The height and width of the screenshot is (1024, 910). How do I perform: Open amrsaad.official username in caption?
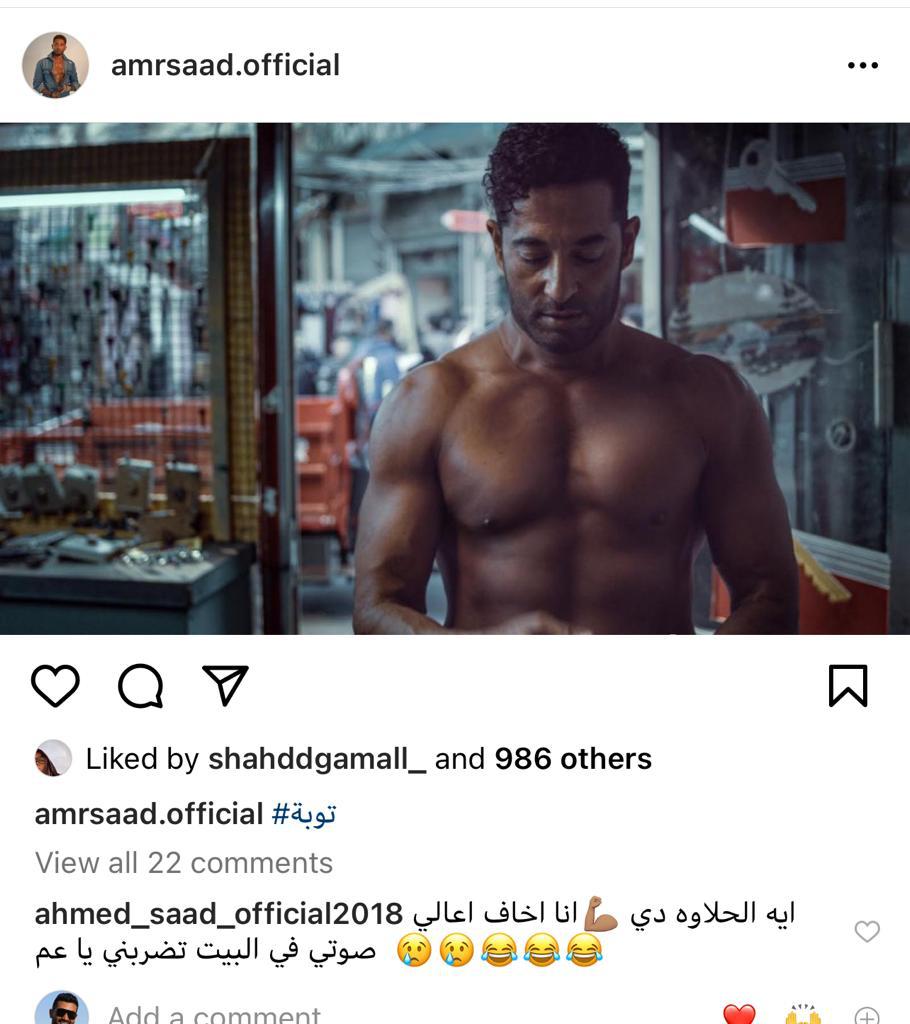coord(149,814)
